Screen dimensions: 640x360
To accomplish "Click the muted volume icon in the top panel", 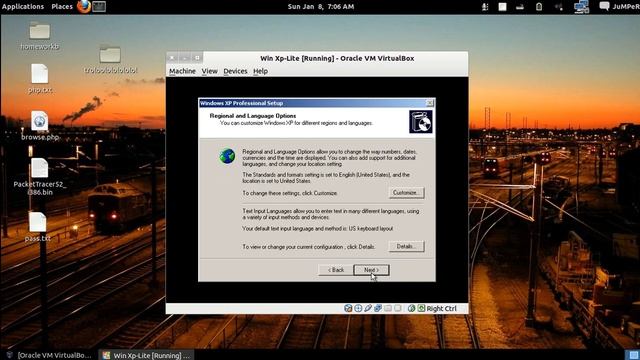I will click(x=559, y=7).
